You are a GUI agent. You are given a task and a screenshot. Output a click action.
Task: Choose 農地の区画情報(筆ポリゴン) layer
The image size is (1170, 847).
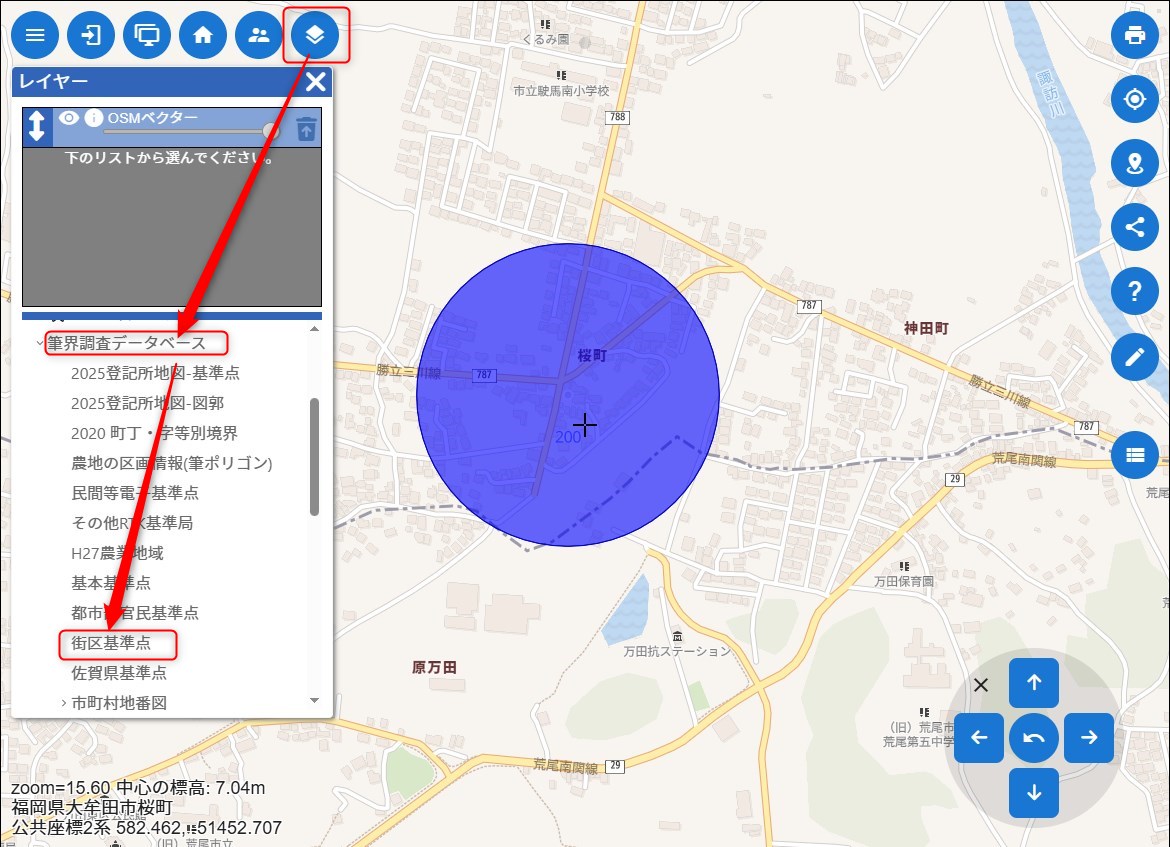[172, 463]
